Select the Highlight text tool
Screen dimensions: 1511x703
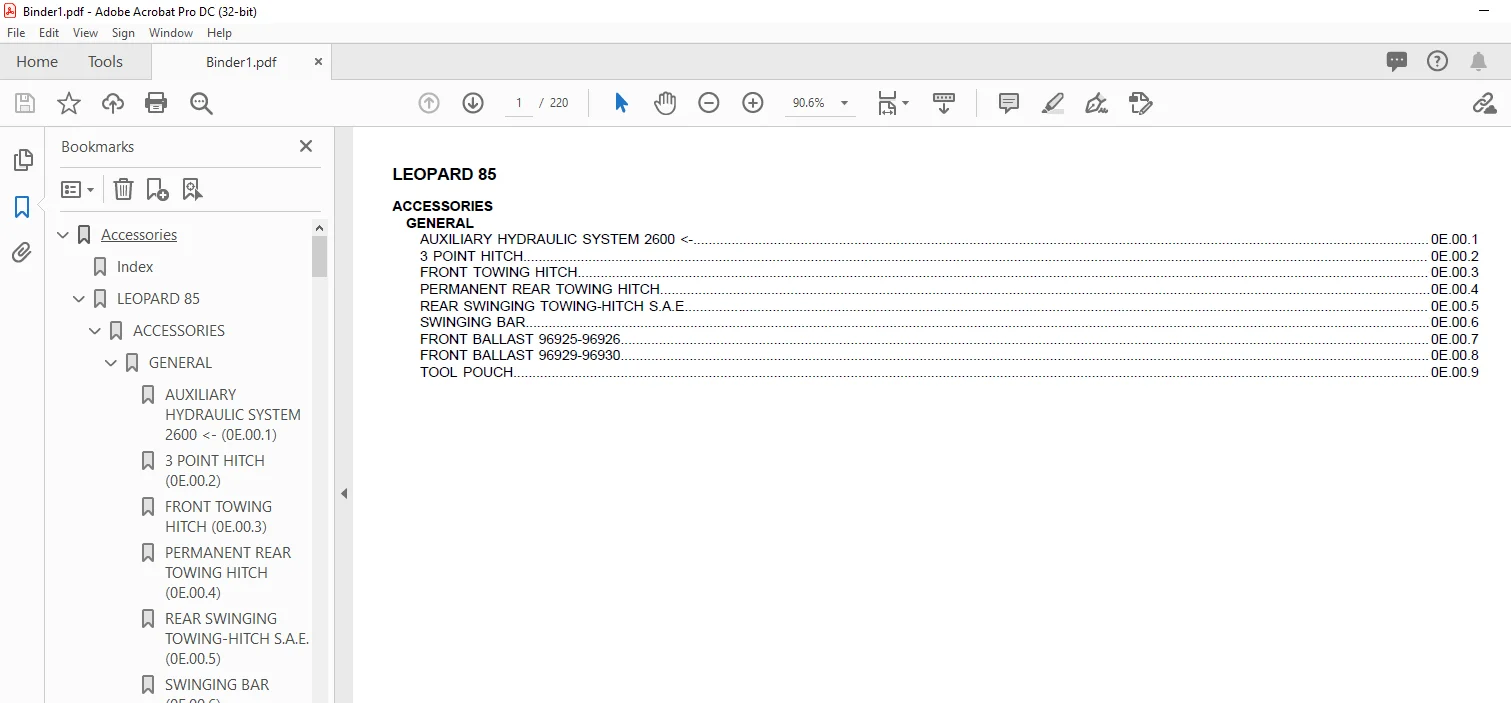tap(1053, 103)
